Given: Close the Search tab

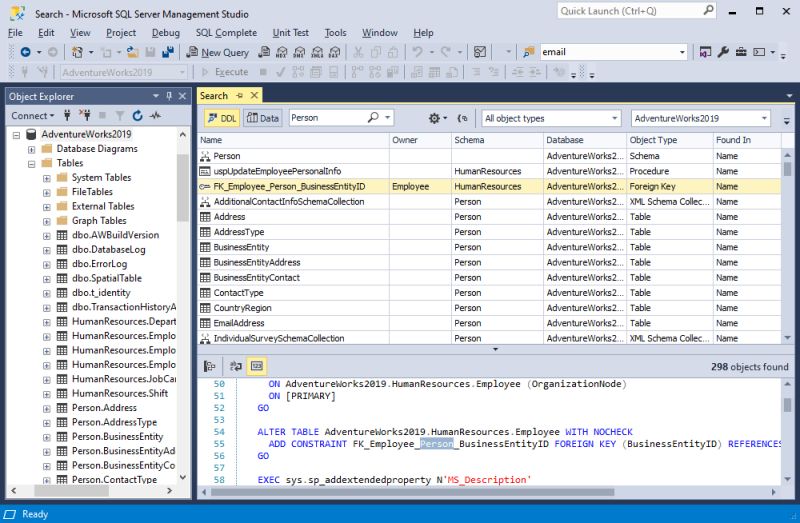Looking at the screenshot, I should (x=254, y=95).
